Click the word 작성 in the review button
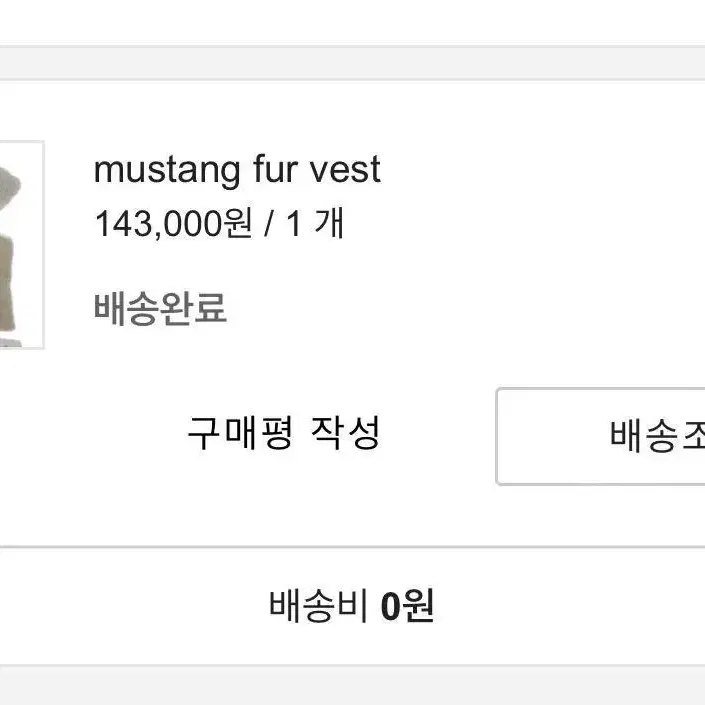This screenshot has height=705, width=705. 346,433
